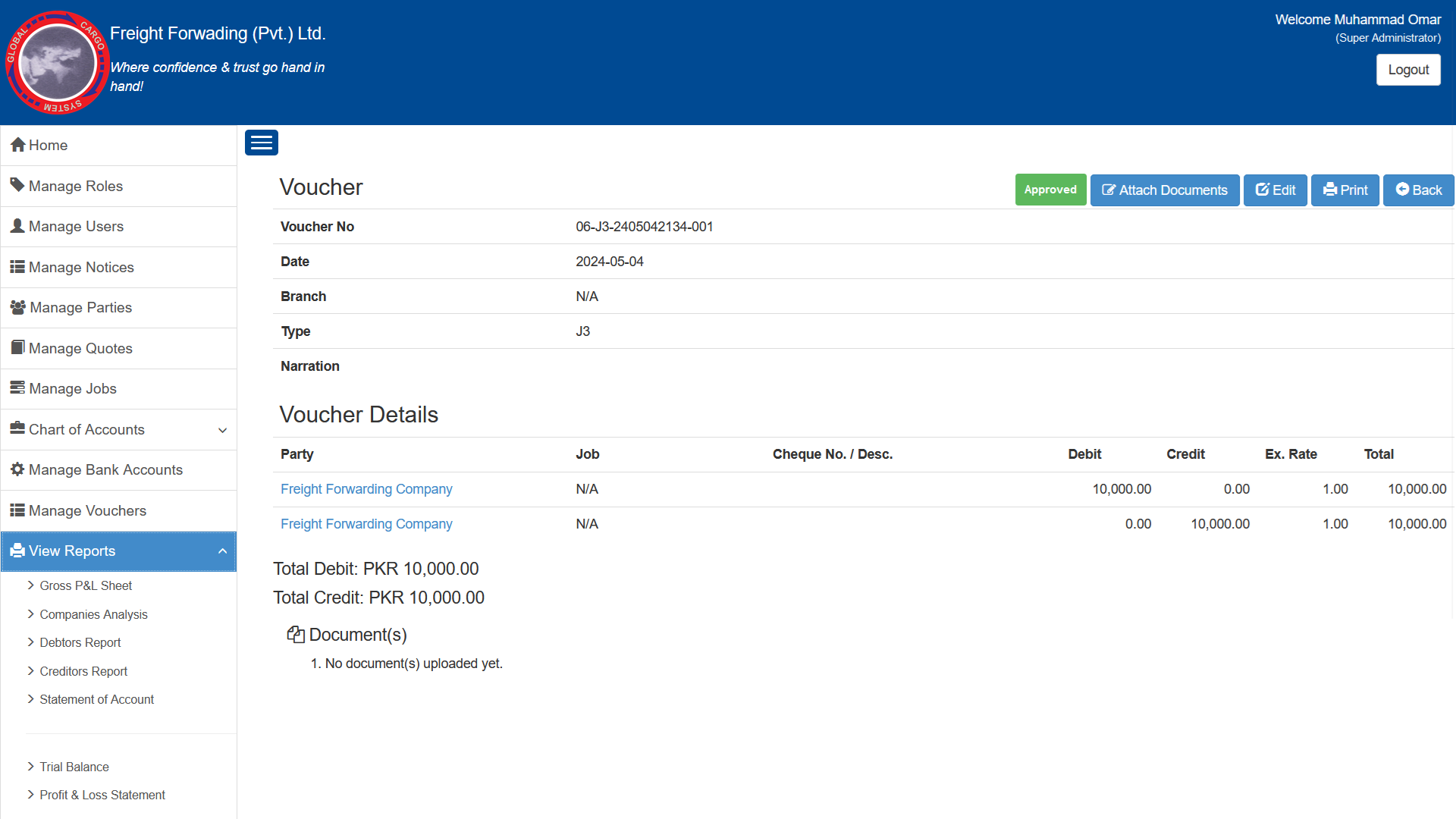Click the pencil icon in the Edit button

pyautogui.click(x=1263, y=190)
